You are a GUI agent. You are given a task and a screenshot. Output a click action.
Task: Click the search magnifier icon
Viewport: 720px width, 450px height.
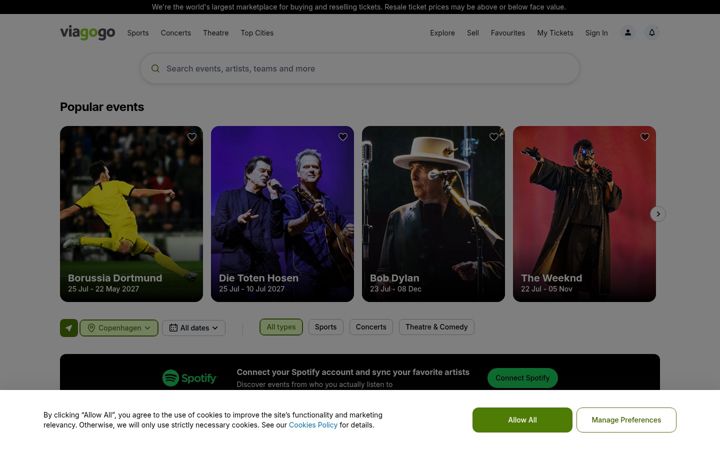[155, 68]
